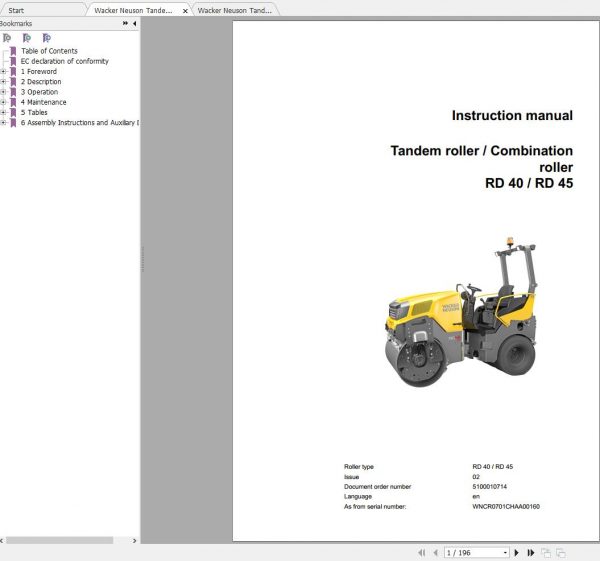Click the roller machine image on the page

coord(460,313)
